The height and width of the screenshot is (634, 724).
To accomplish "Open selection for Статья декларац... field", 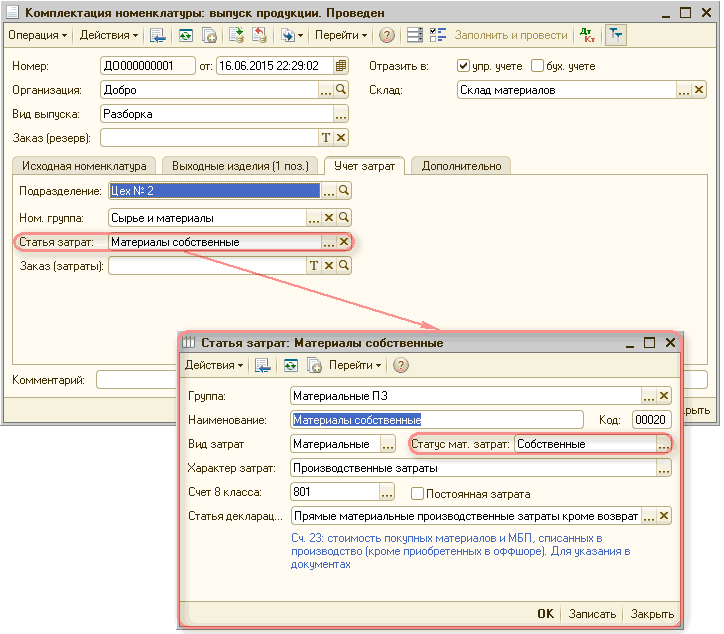I will point(649,516).
